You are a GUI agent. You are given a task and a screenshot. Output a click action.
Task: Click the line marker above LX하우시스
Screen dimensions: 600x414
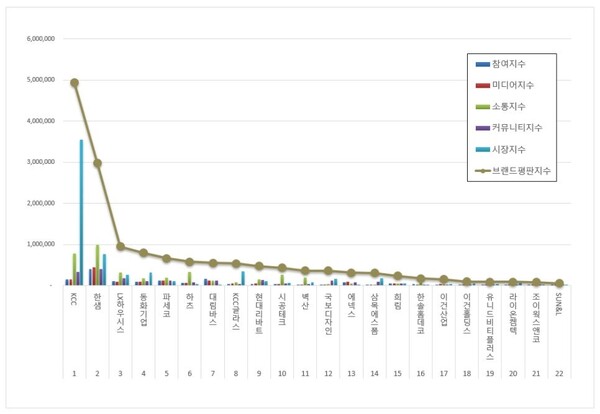(x=121, y=246)
